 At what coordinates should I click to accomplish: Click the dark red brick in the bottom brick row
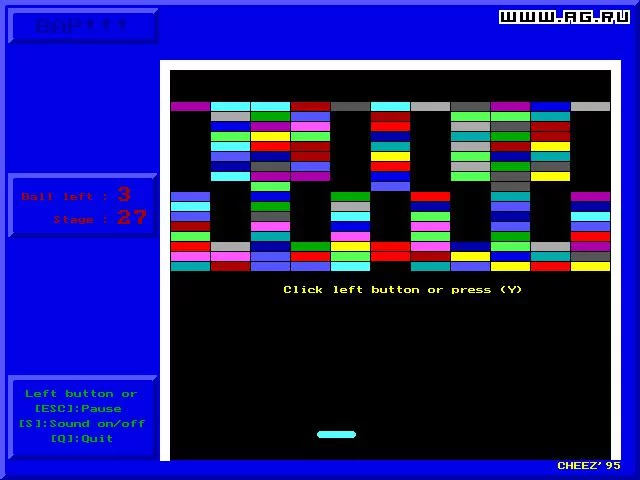230,267
